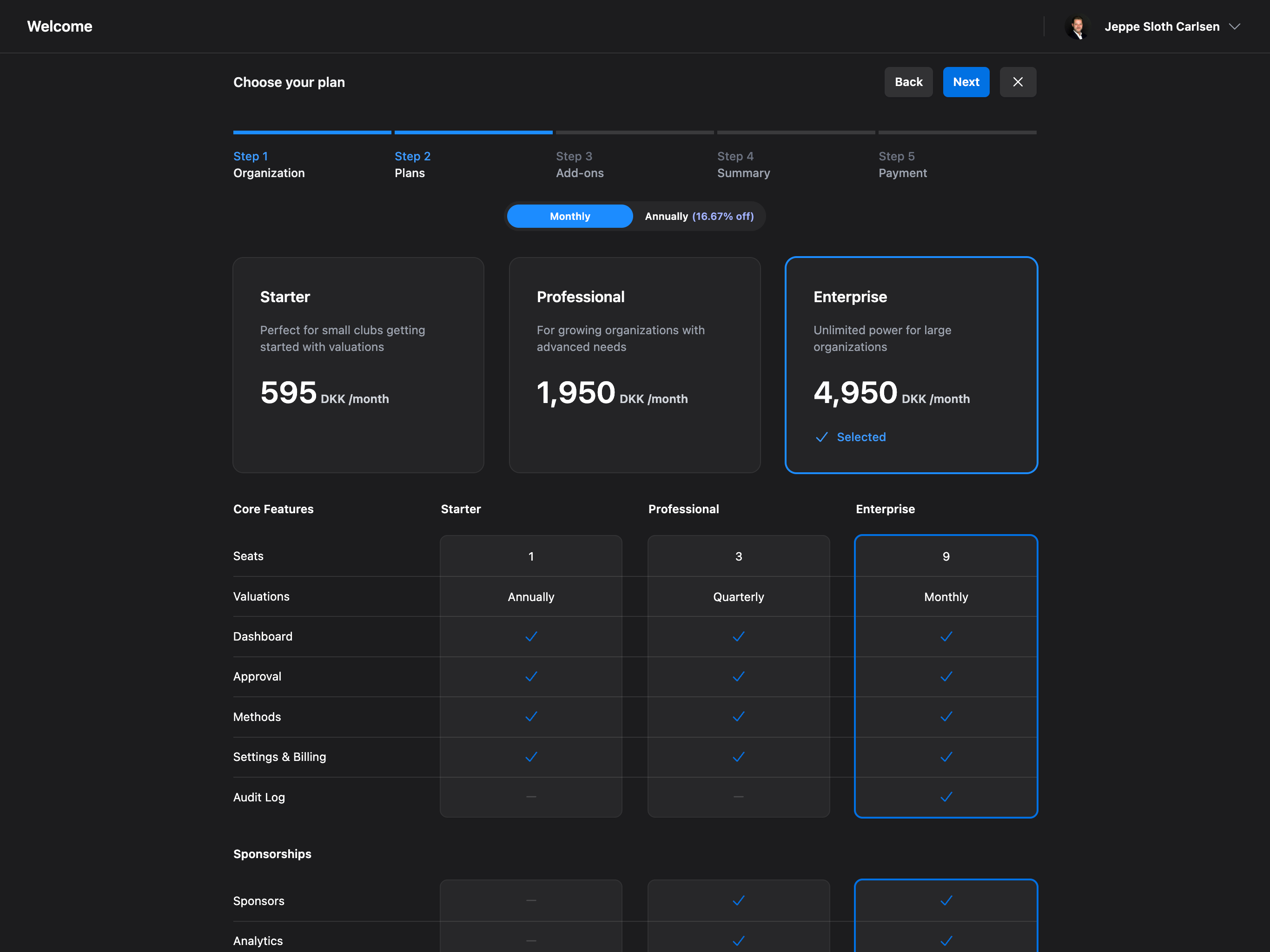Select the Professional plan card

click(635, 364)
